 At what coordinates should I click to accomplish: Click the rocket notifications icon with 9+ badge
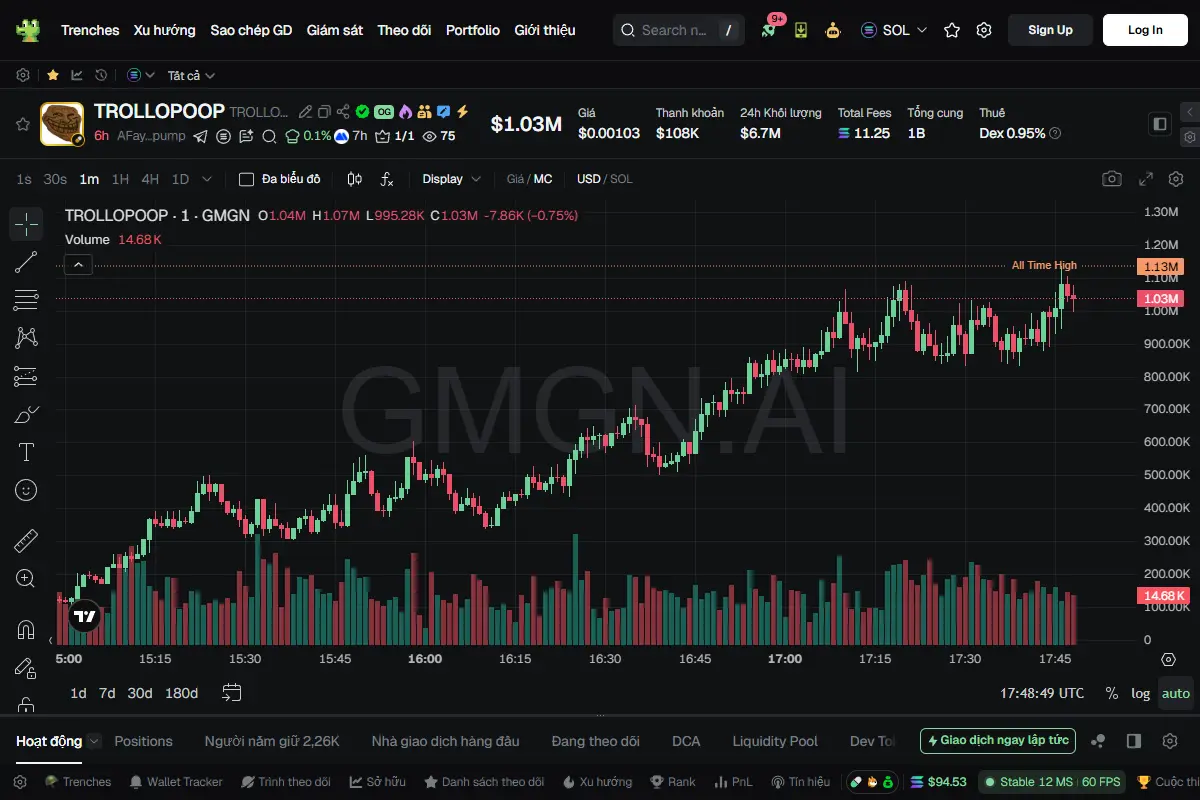point(769,30)
